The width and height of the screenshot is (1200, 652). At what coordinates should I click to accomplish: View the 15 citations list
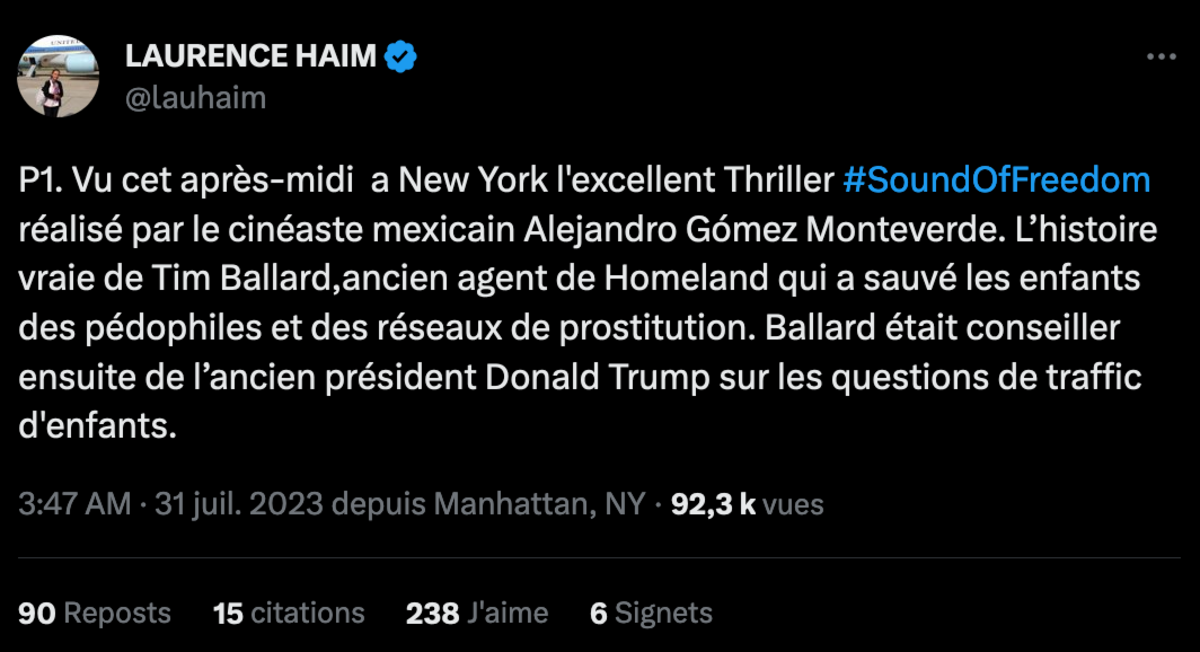click(x=289, y=612)
